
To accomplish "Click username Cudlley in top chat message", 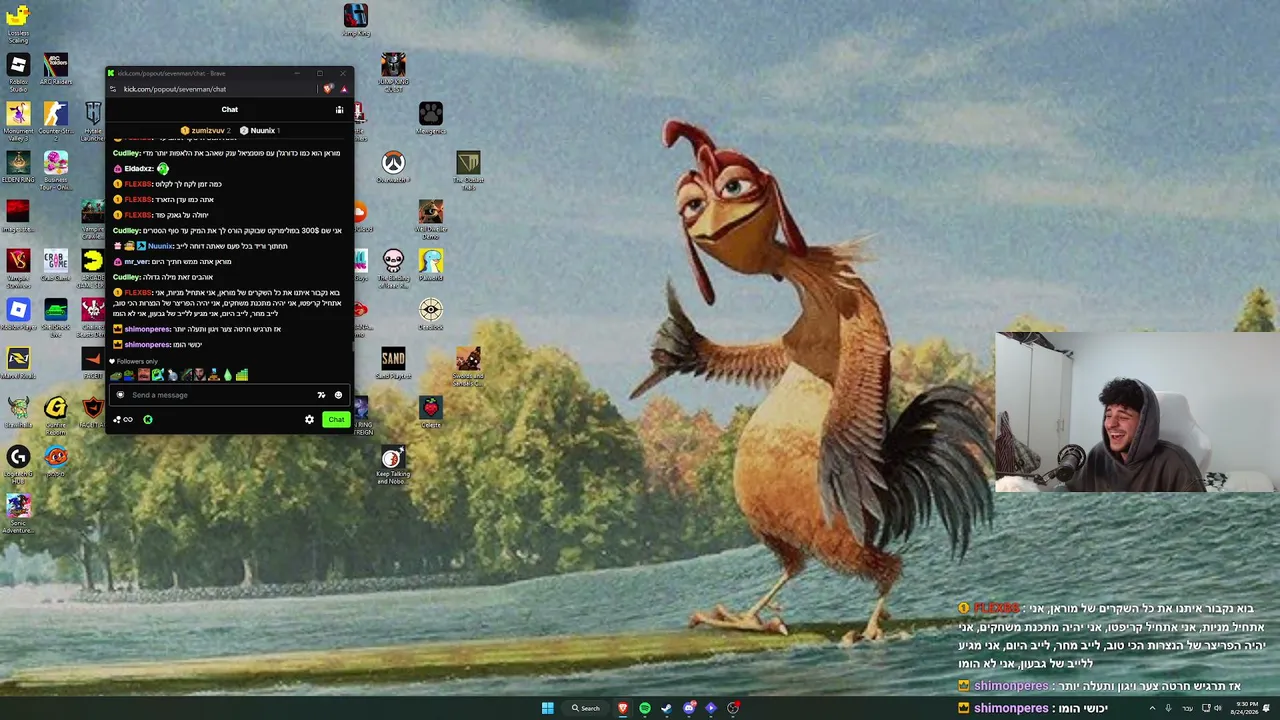I will (126, 153).
